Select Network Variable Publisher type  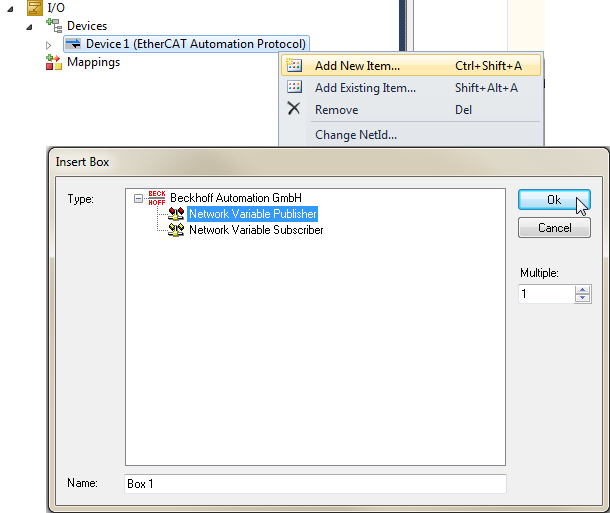[252, 214]
